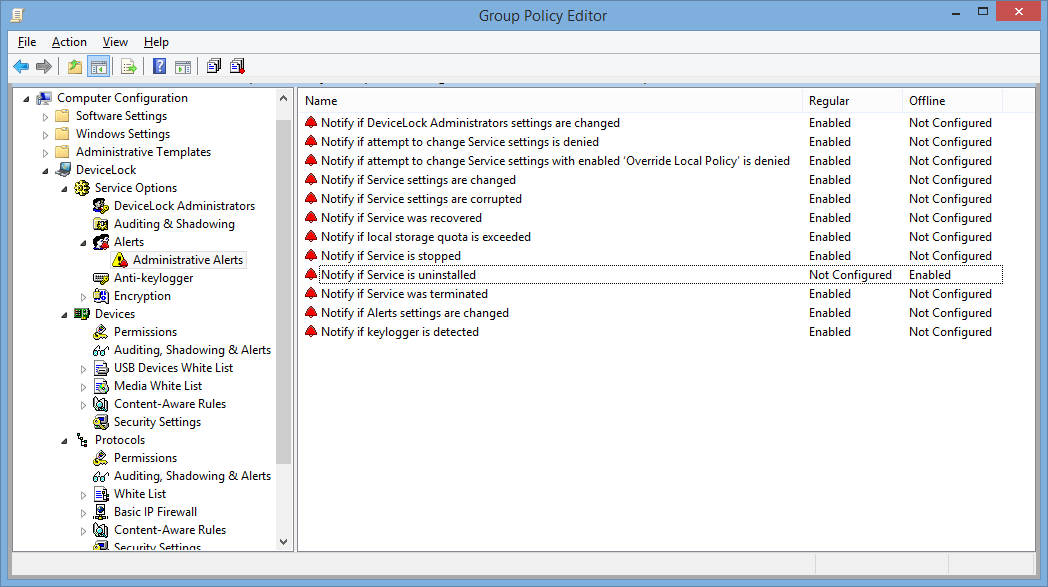Expand the Encryption node
Viewport: 1048px width, 587px height.
pos(84,297)
